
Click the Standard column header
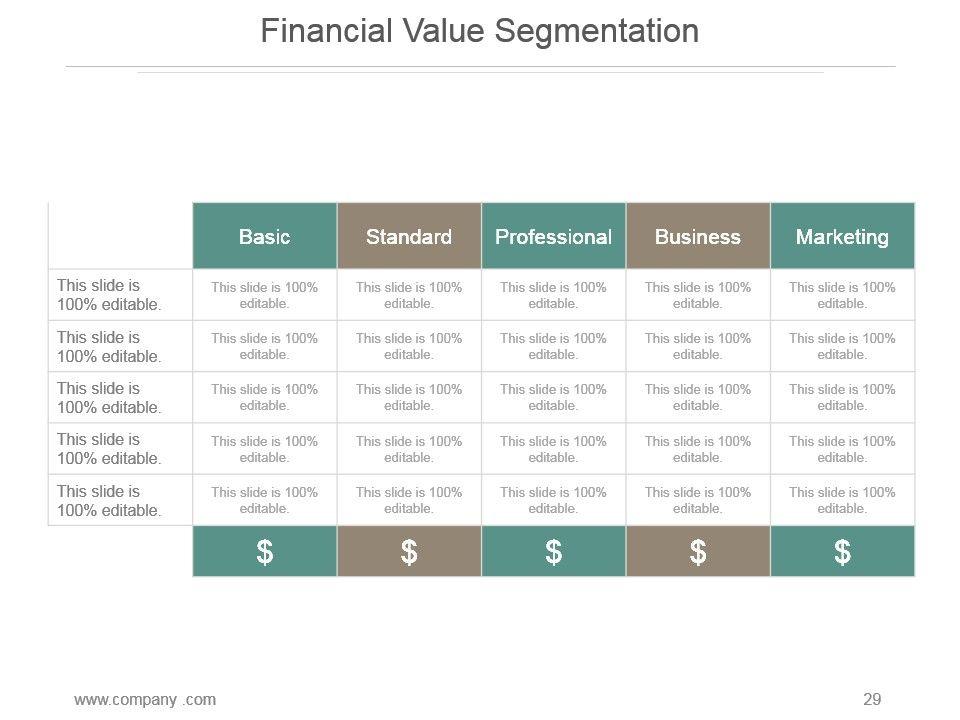click(409, 237)
